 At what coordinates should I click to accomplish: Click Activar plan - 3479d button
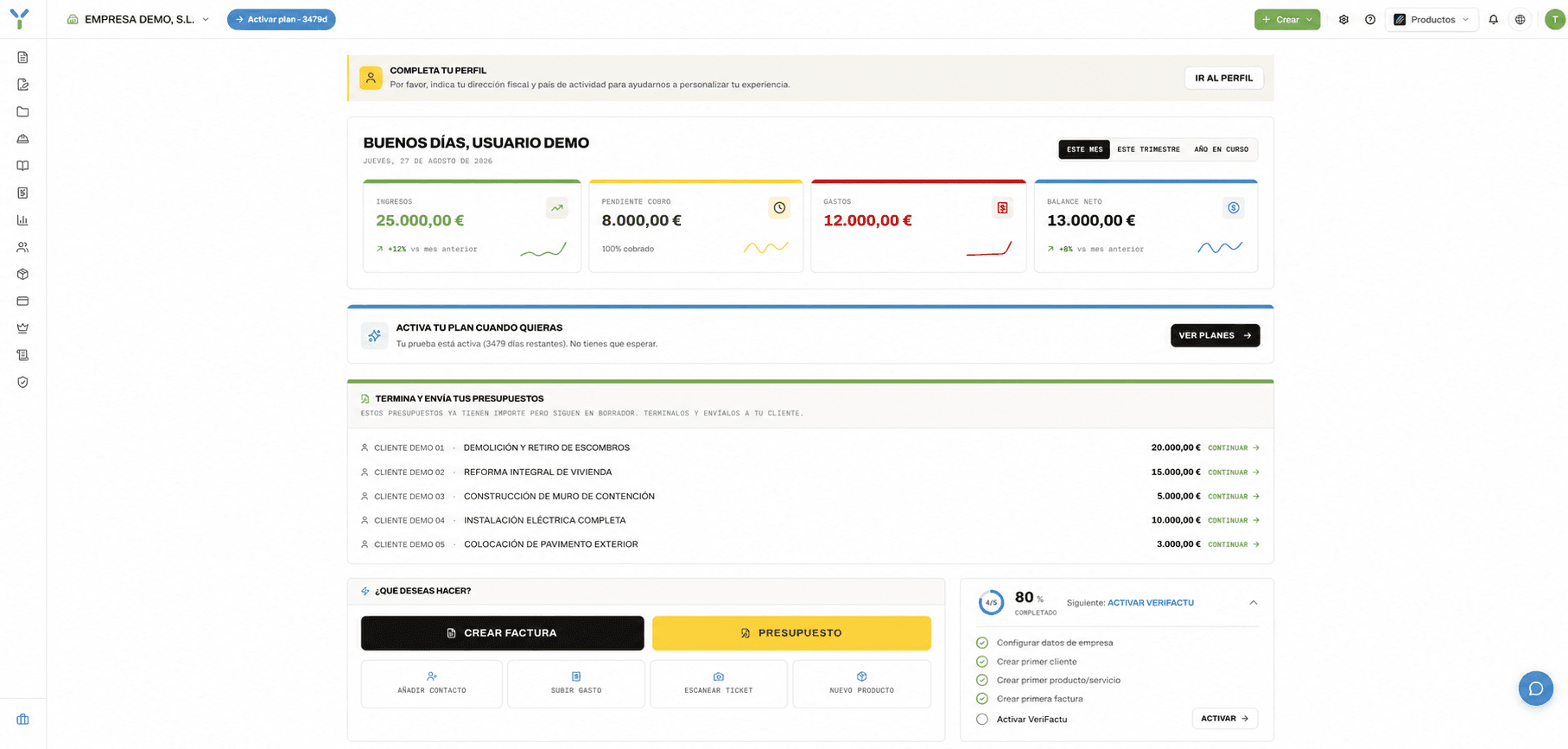click(281, 19)
